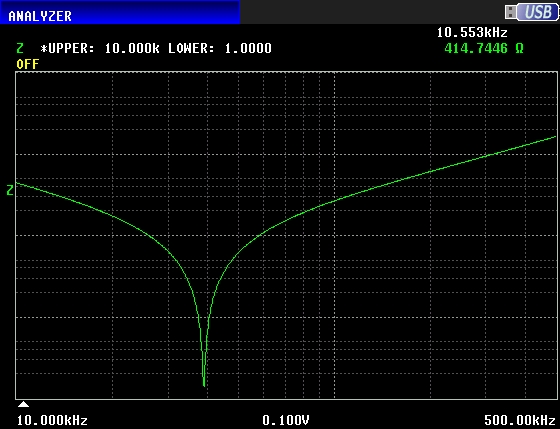Edit the LOWER 1.0000 limit value
560x429 pixels.
click(x=248, y=48)
